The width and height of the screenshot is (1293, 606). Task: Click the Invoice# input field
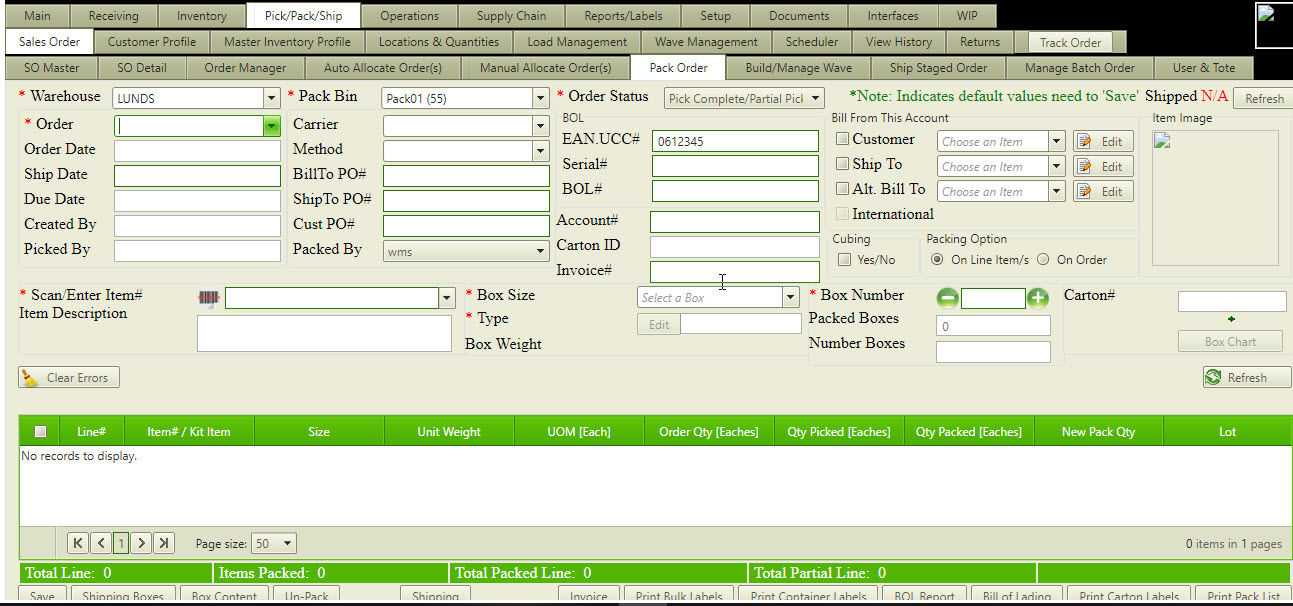(734, 271)
